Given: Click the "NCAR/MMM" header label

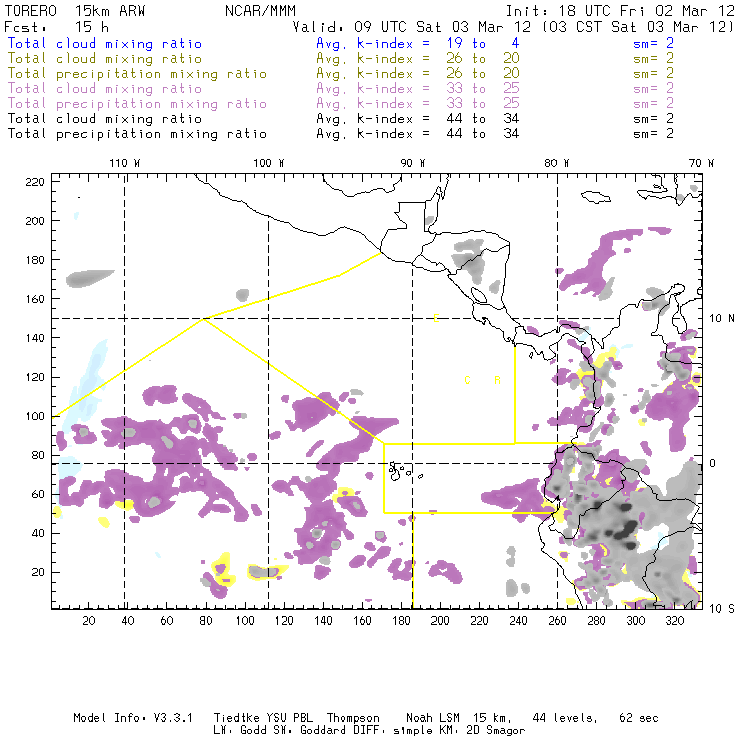Looking at the screenshot, I should [x=261, y=11].
